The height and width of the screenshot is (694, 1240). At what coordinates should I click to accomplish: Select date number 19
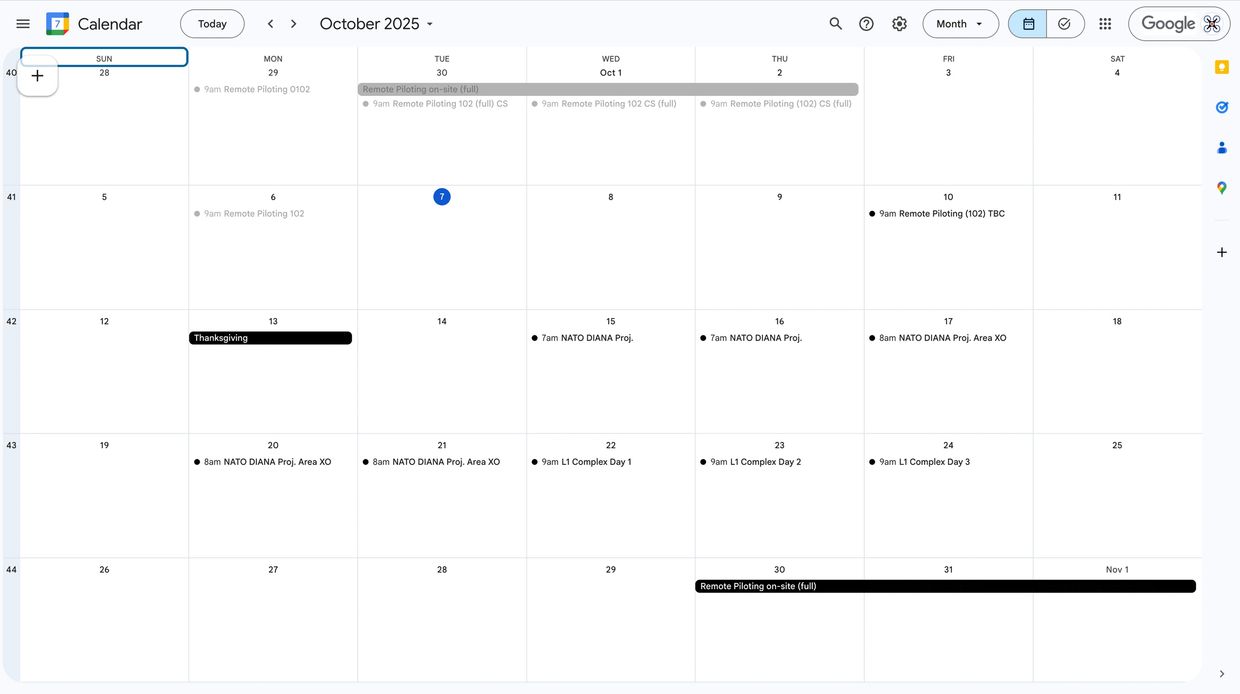(104, 445)
